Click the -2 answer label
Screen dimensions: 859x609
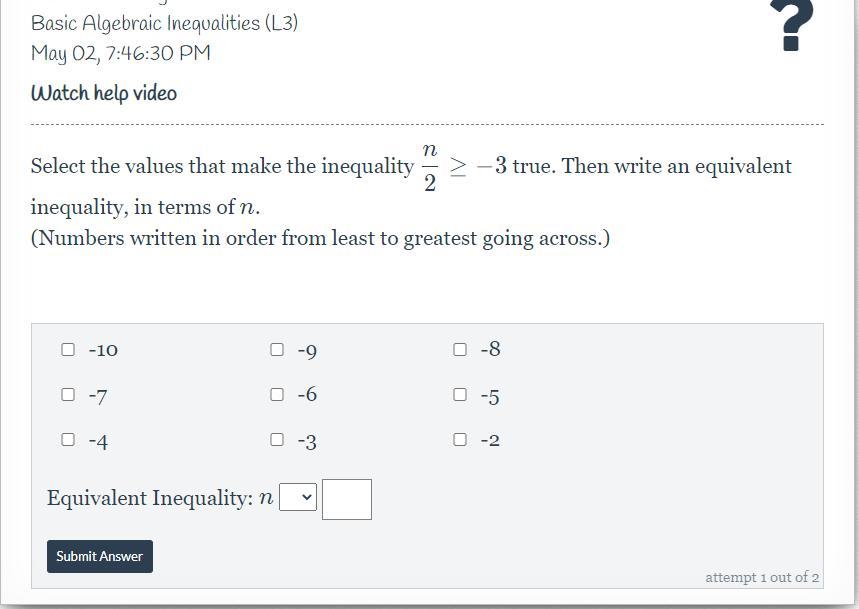[490, 440]
